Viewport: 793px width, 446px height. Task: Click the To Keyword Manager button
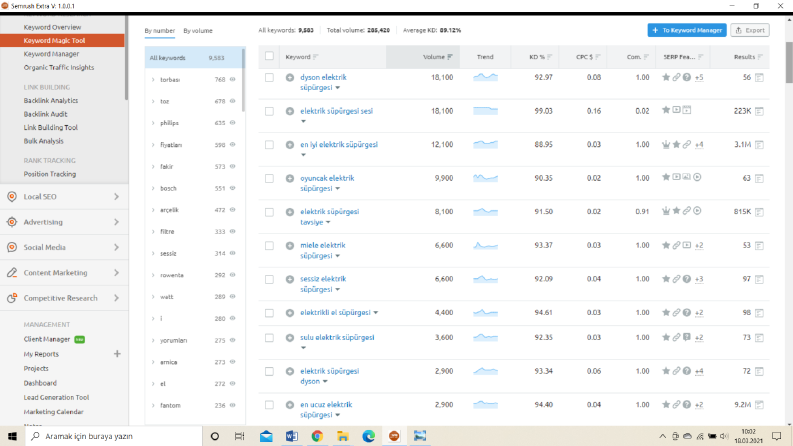687,30
